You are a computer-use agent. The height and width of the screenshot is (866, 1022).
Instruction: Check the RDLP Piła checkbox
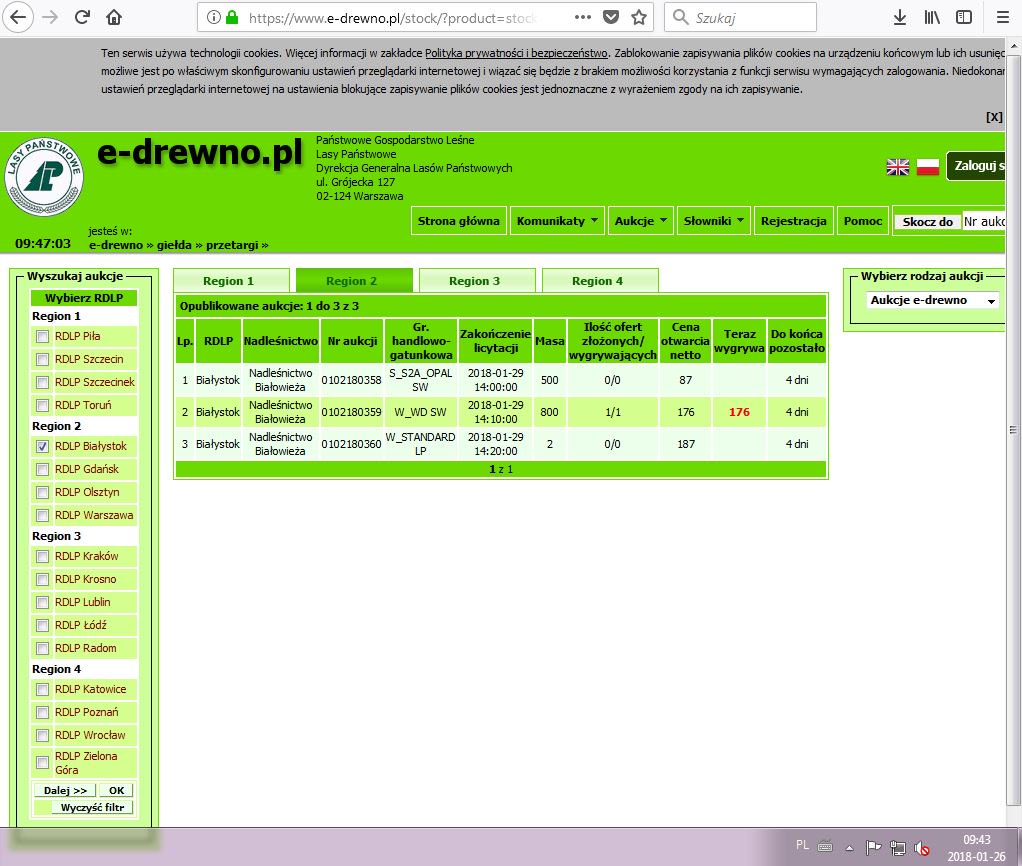pyautogui.click(x=42, y=336)
